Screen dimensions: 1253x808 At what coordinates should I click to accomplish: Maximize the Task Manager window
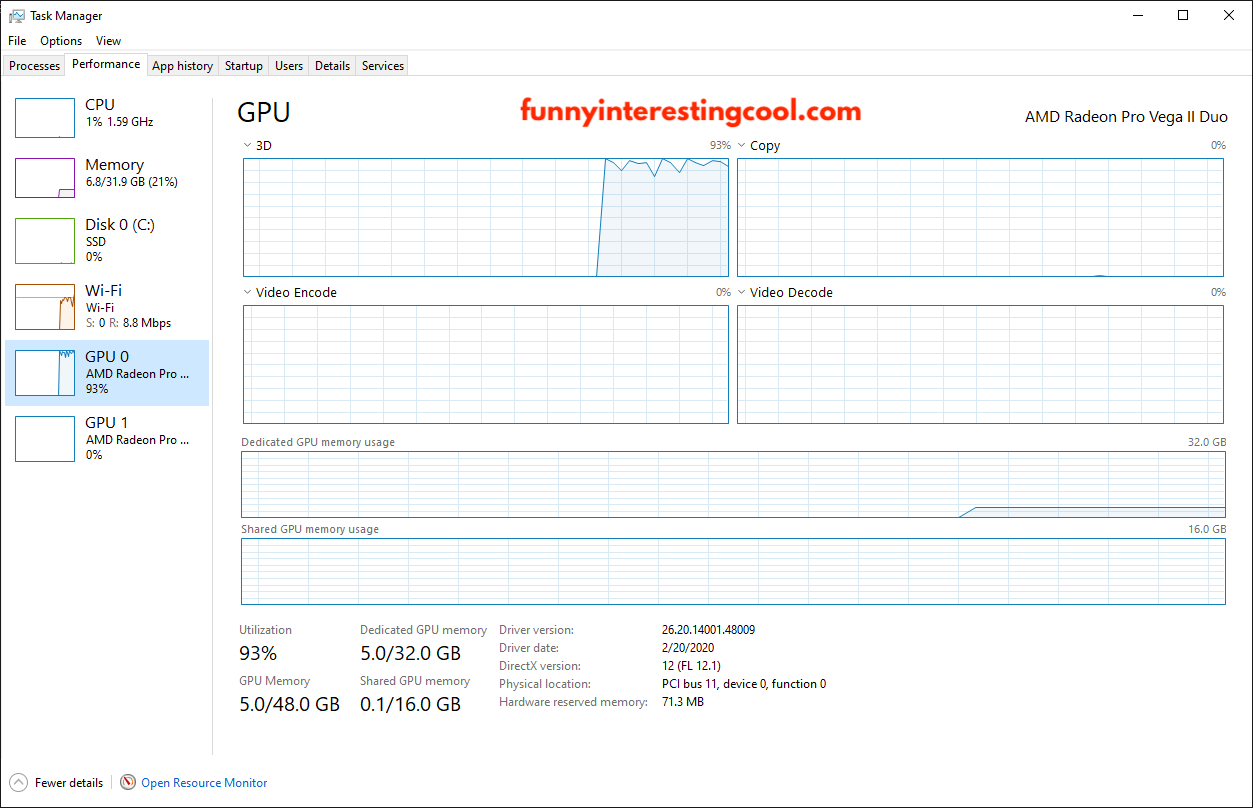(x=1184, y=16)
